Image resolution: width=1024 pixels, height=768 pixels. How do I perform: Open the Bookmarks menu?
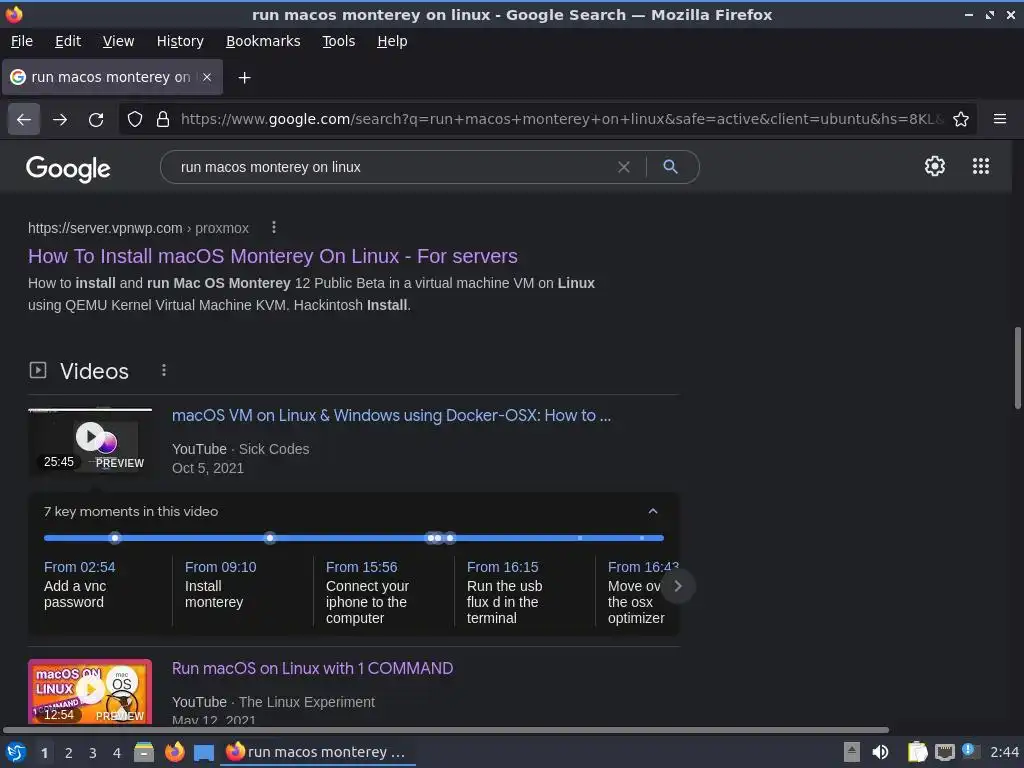tap(263, 41)
